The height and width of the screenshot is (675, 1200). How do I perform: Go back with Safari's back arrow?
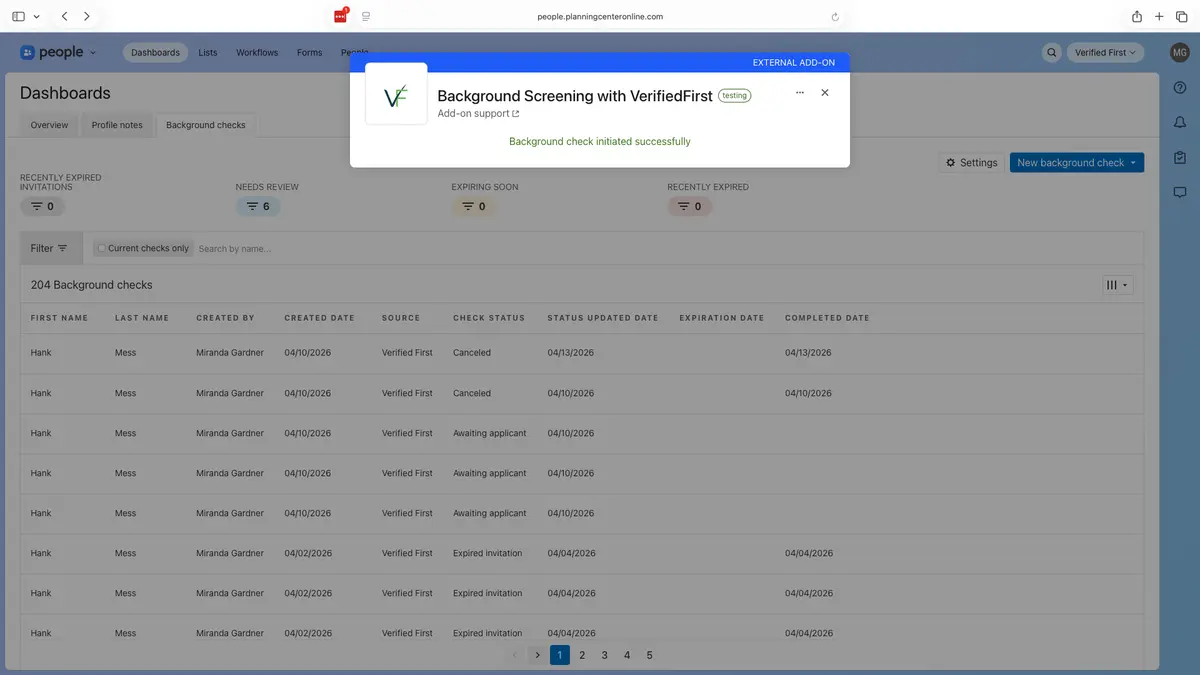tap(65, 17)
